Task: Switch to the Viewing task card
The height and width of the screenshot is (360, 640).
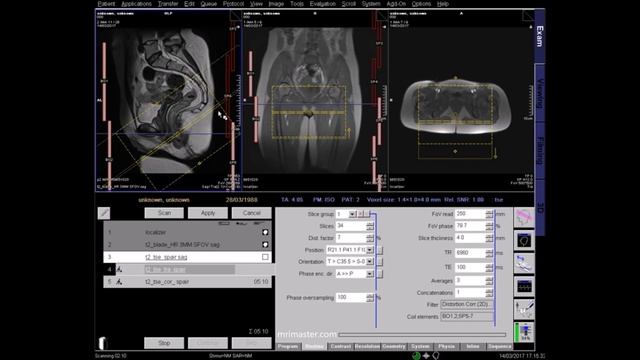Action: 540,93
